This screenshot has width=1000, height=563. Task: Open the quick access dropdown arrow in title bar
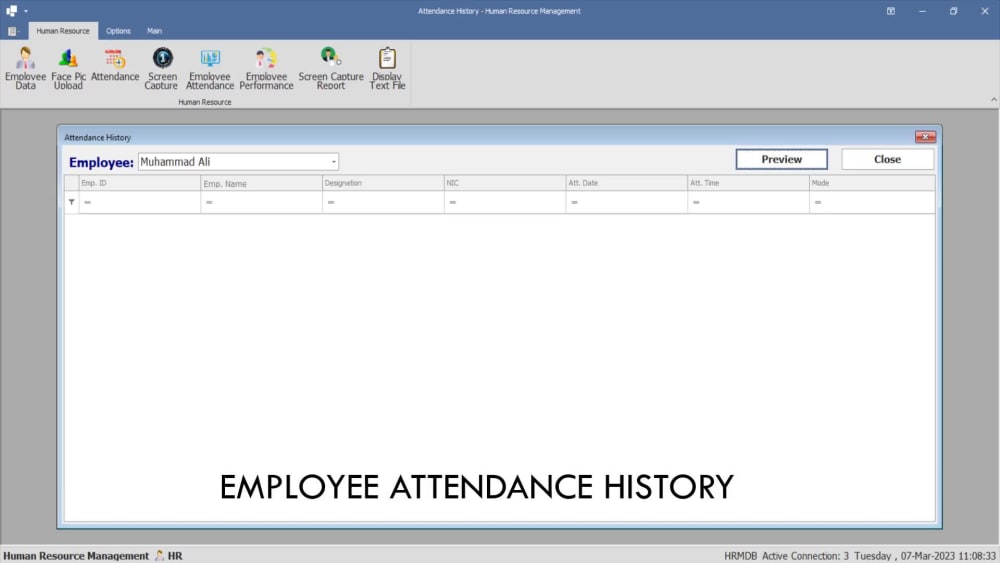(26, 11)
